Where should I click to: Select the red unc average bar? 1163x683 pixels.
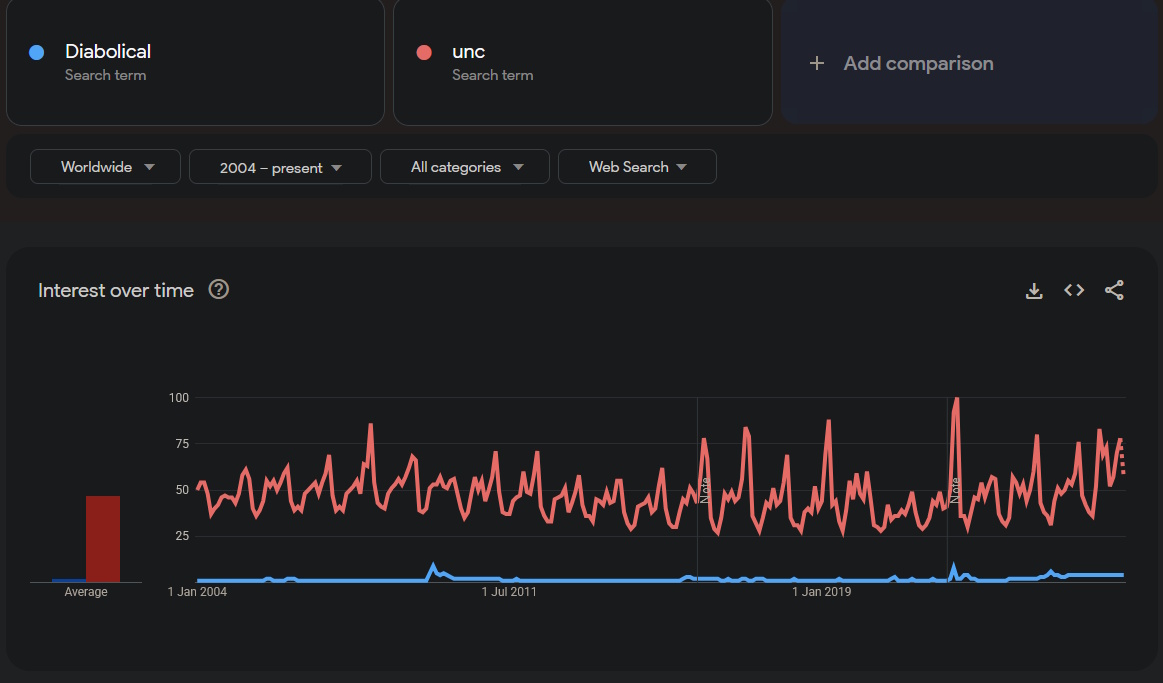click(x=103, y=539)
